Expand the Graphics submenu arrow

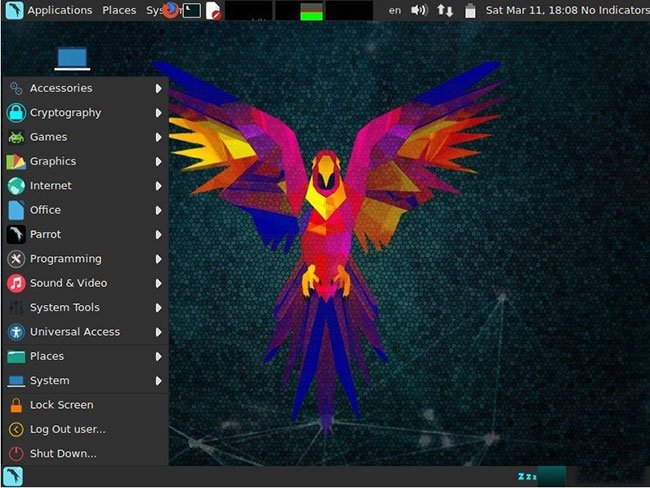pyautogui.click(x=158, y=162)
